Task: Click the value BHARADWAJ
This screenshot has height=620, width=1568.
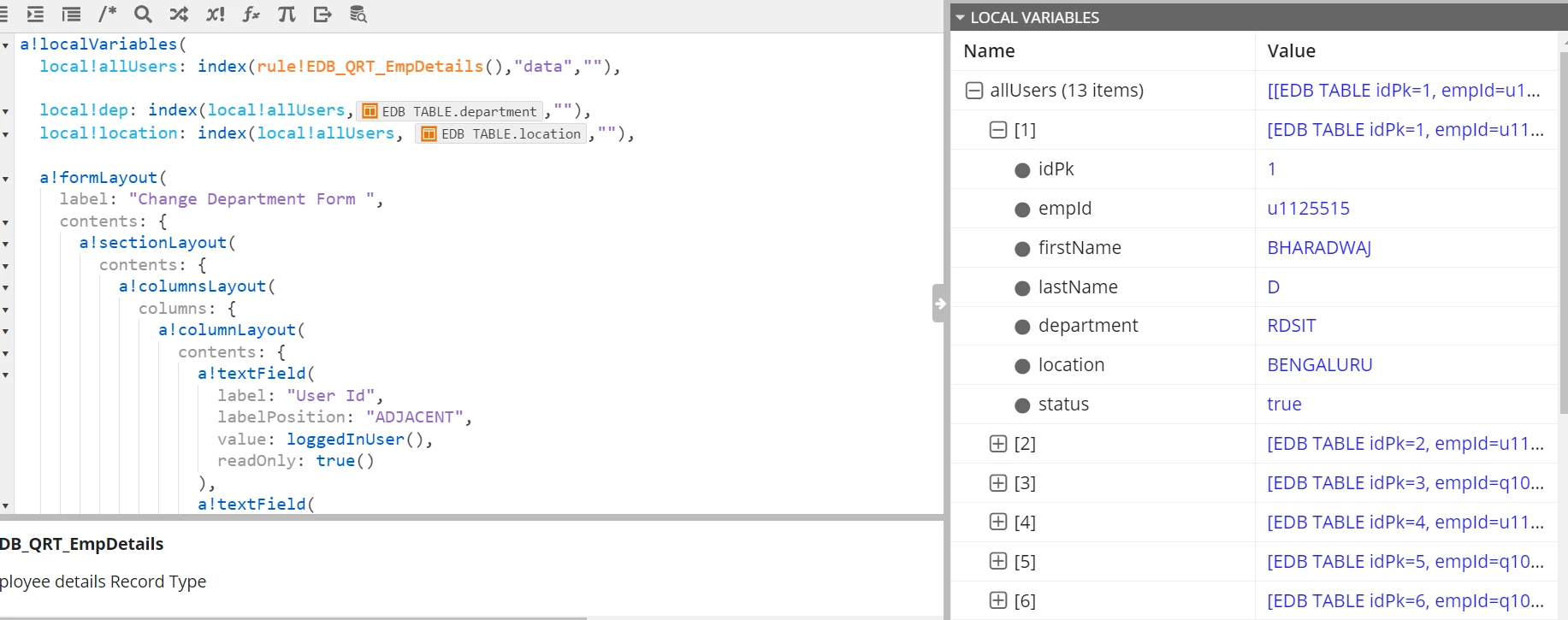Action: [1319, 247]
